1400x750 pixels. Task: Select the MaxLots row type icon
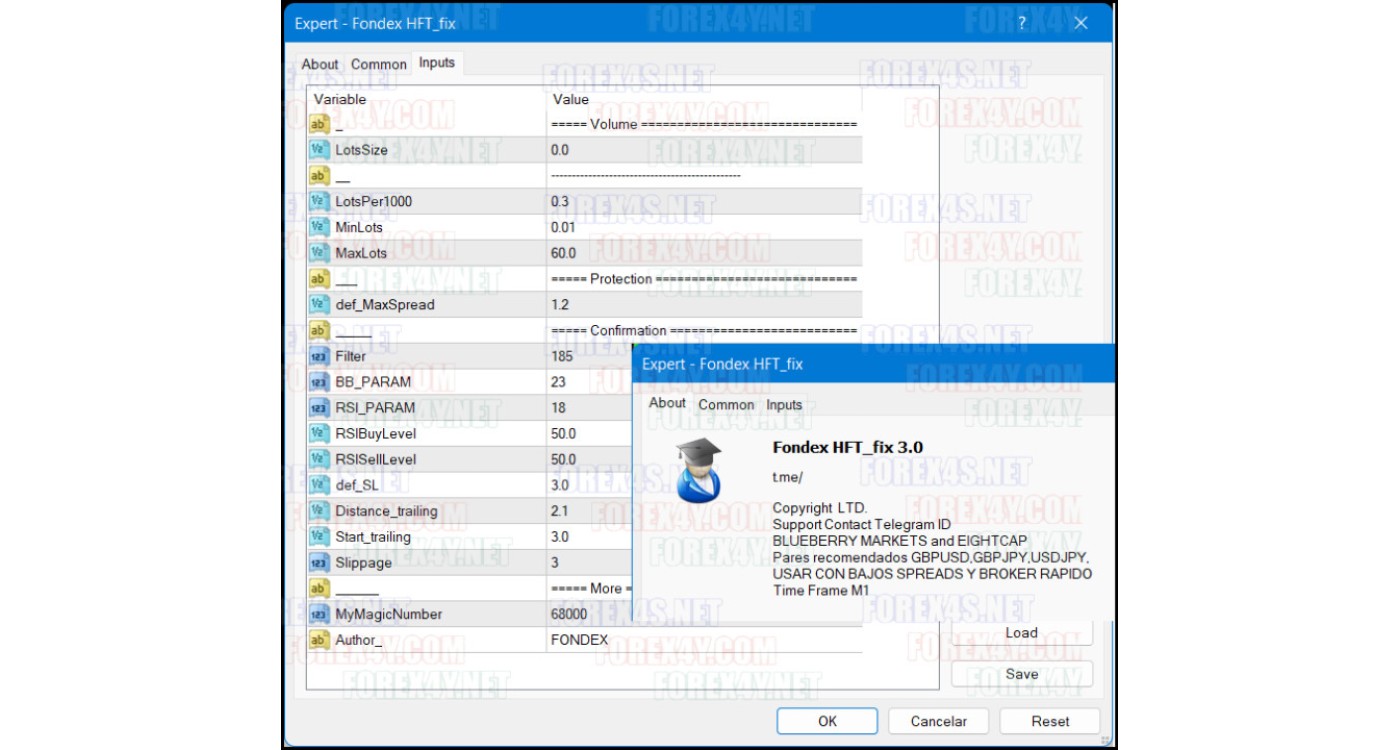tap(319, 253)
